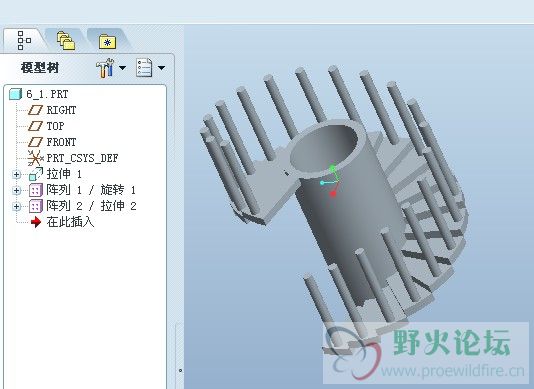Click the 阵列 2 pattern feature icon

tap(35, 206)
